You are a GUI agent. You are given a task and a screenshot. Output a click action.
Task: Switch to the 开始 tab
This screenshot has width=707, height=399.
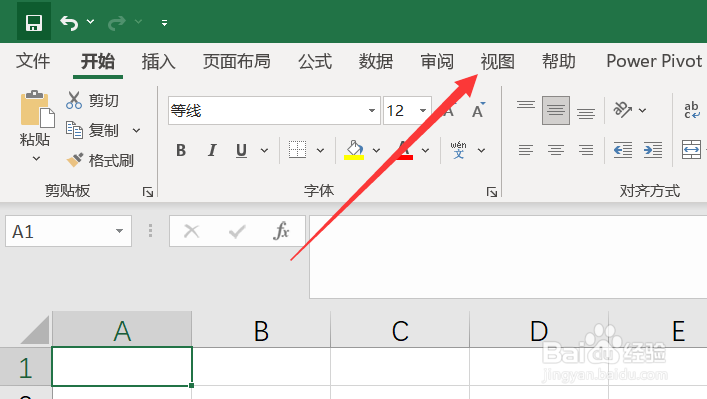click(98, 61)
